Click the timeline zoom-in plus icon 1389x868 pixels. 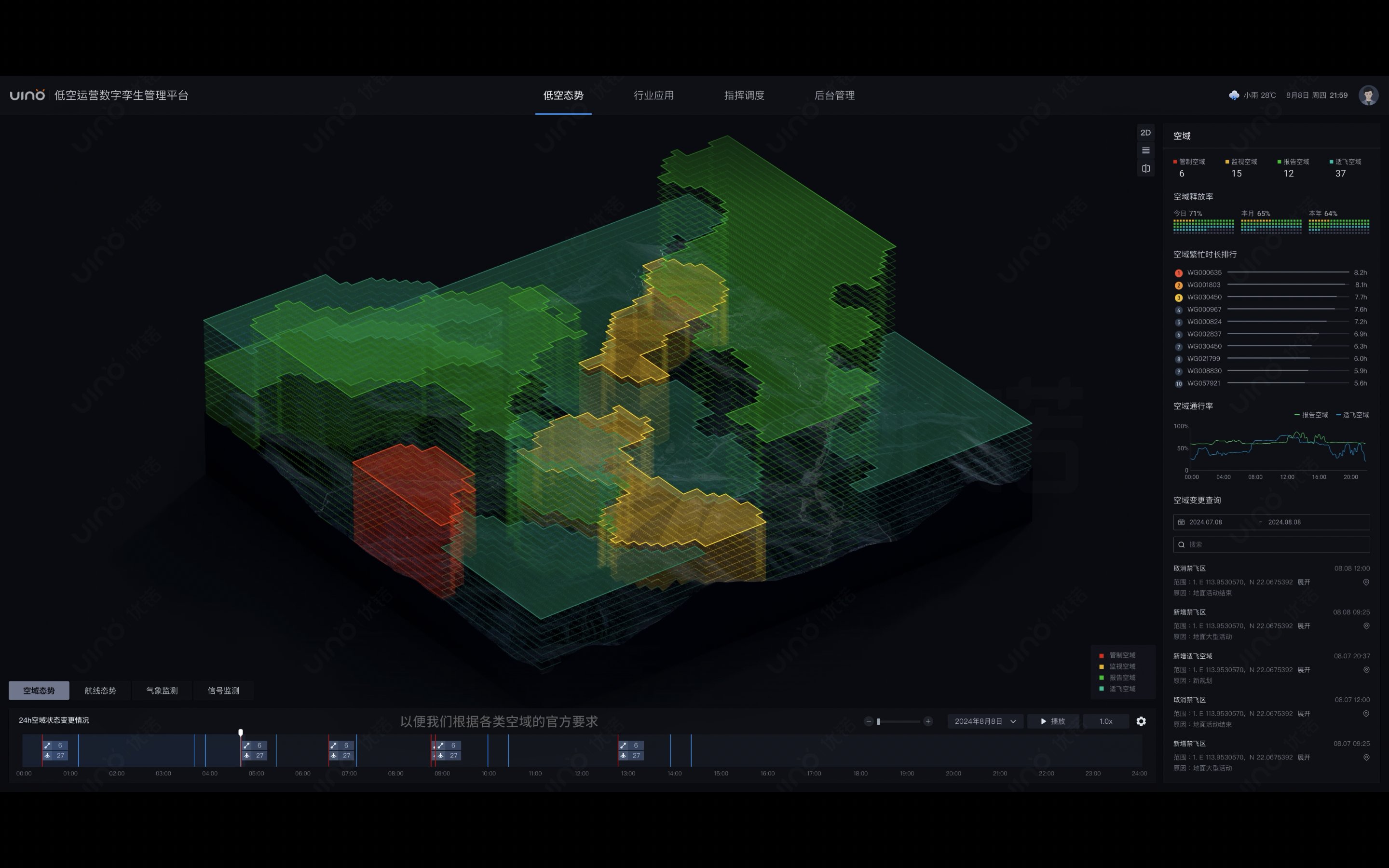pos(928,721)
